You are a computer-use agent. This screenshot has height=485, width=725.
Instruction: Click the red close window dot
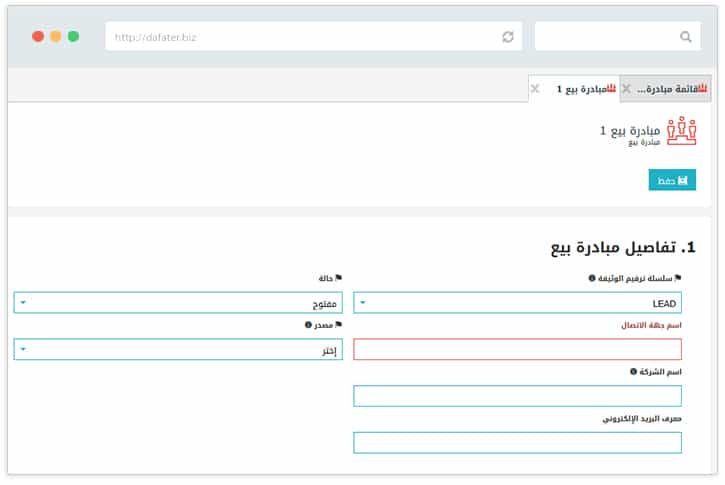point(38,36)
